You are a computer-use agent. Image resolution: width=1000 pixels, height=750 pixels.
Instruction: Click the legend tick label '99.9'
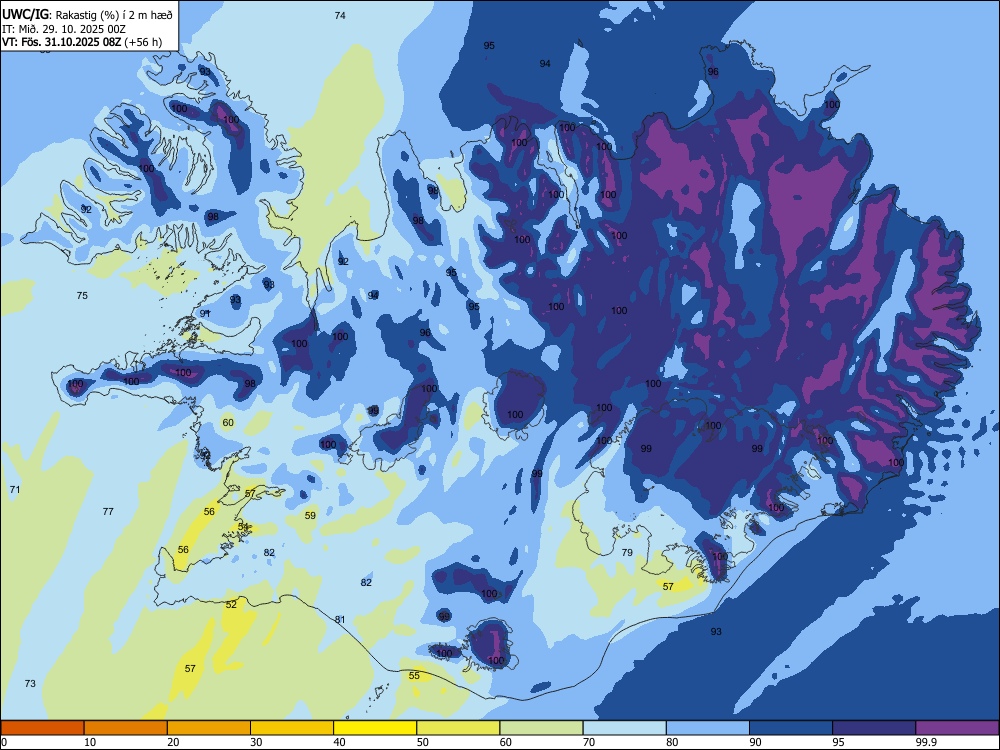pos(925,742)
